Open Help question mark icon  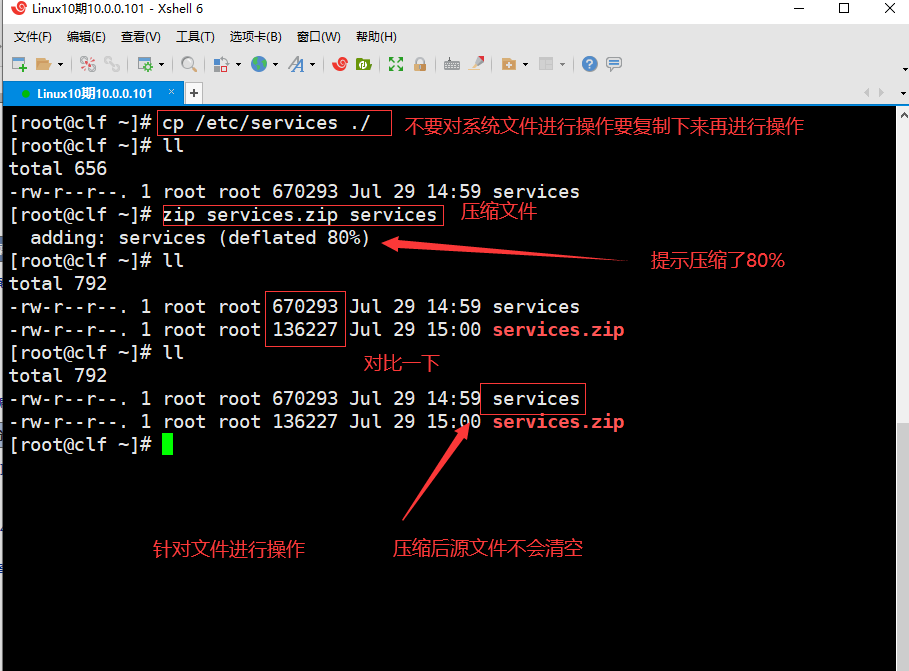[590, 64]
